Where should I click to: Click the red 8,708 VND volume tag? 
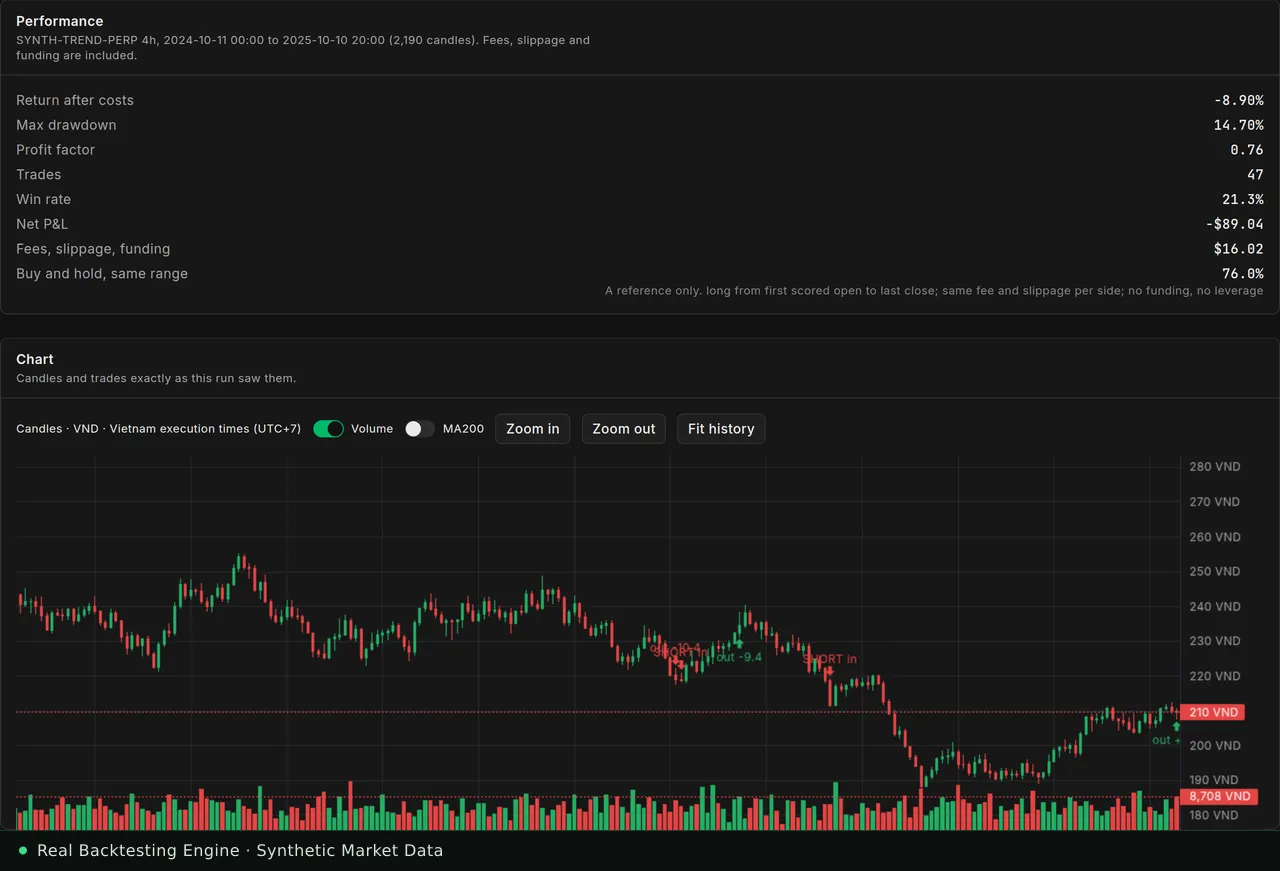click(x=1219, y=797)
